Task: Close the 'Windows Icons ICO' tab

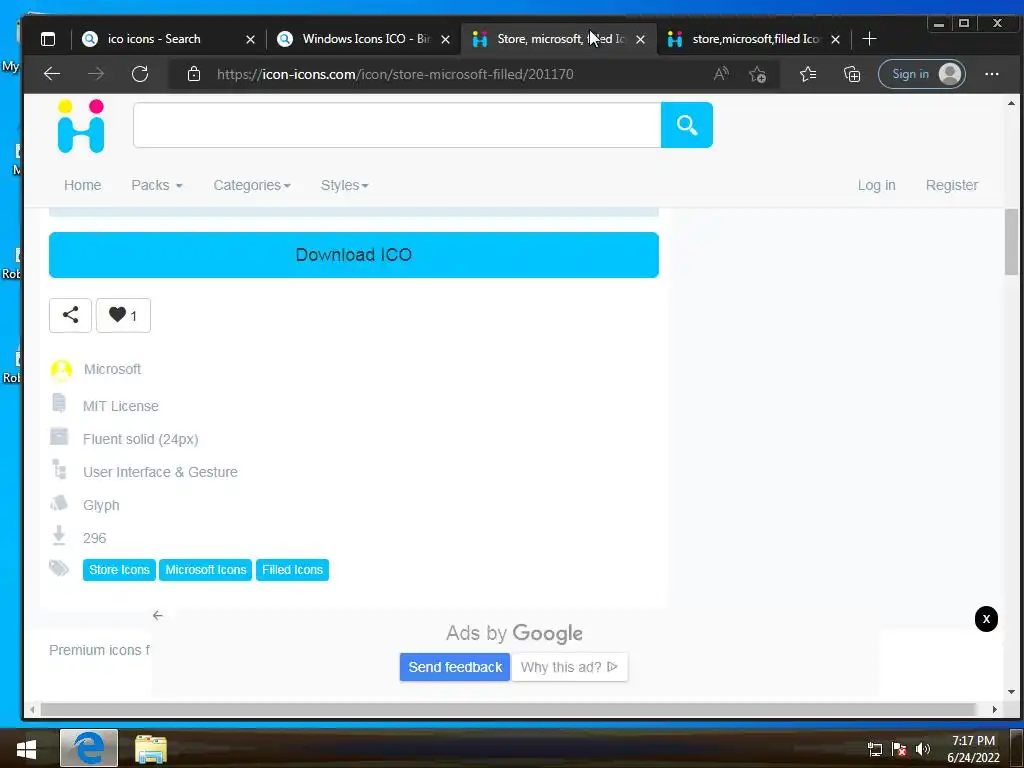Action: 445,40
